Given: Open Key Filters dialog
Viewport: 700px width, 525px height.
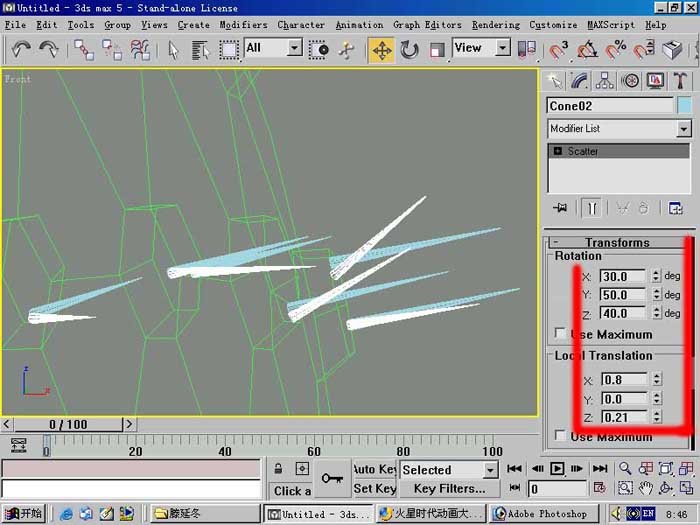Looking at the screenshot, I should point(449,489).
